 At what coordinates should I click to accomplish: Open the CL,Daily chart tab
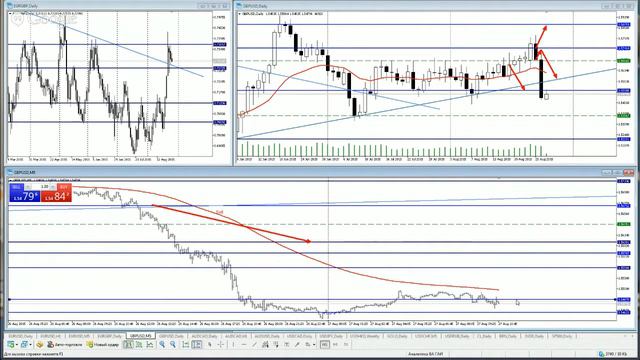pyautogui.click(x=483, y=336)
